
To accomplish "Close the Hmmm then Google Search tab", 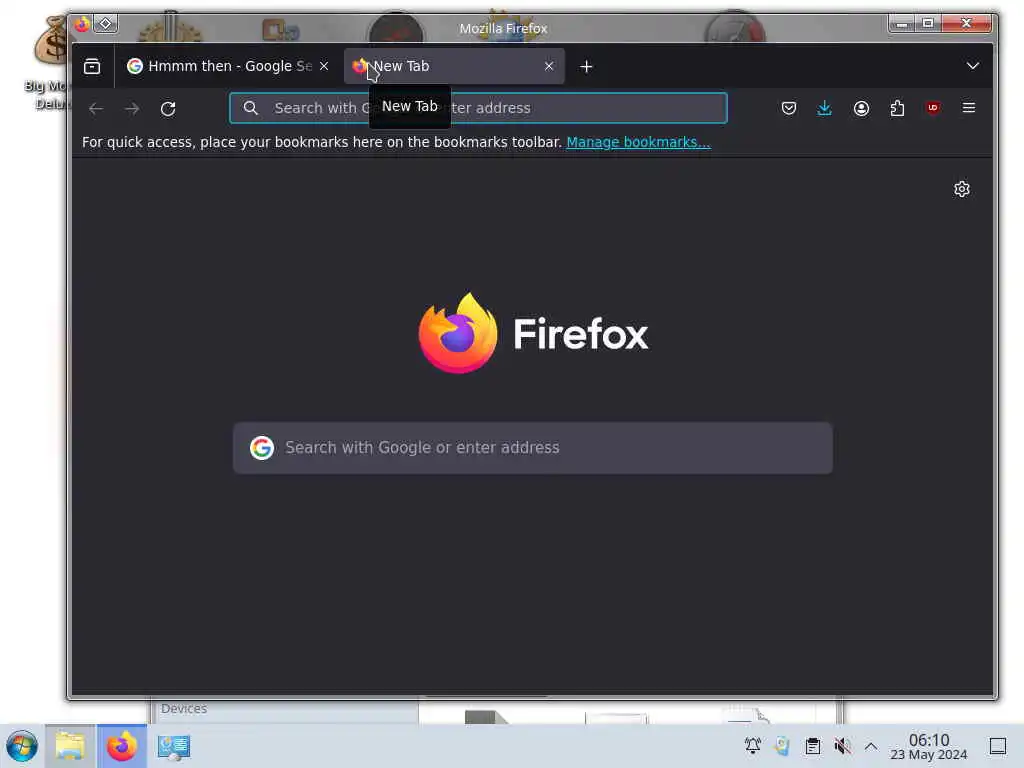I will coord(324,66).
